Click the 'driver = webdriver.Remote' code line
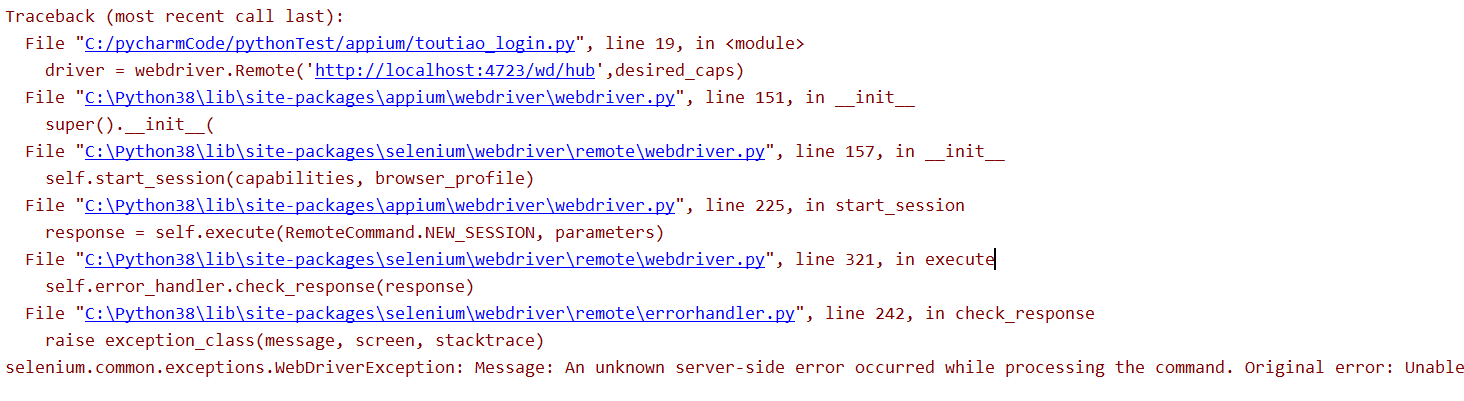 tap(395, 70)
